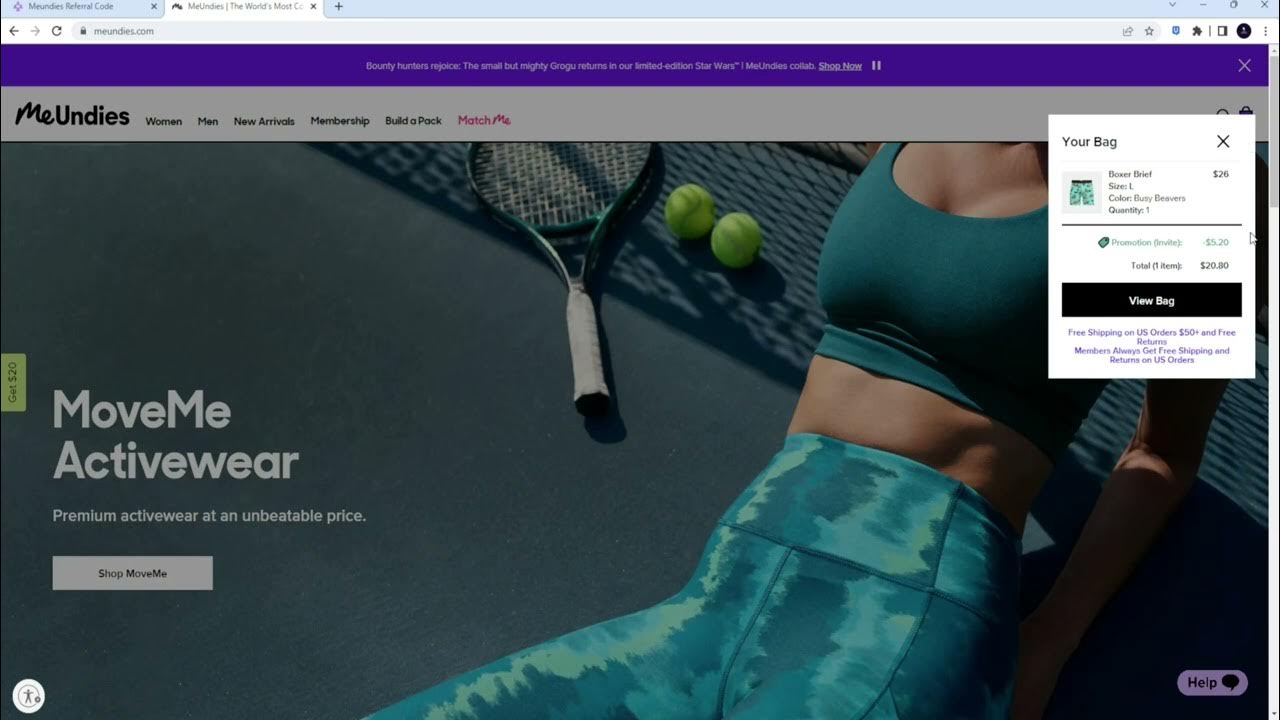The width and height of the screenshot is (1280, 720).
Task: Click Members Always Get Free Shipping text
Action: click(x=1152, y=355)
